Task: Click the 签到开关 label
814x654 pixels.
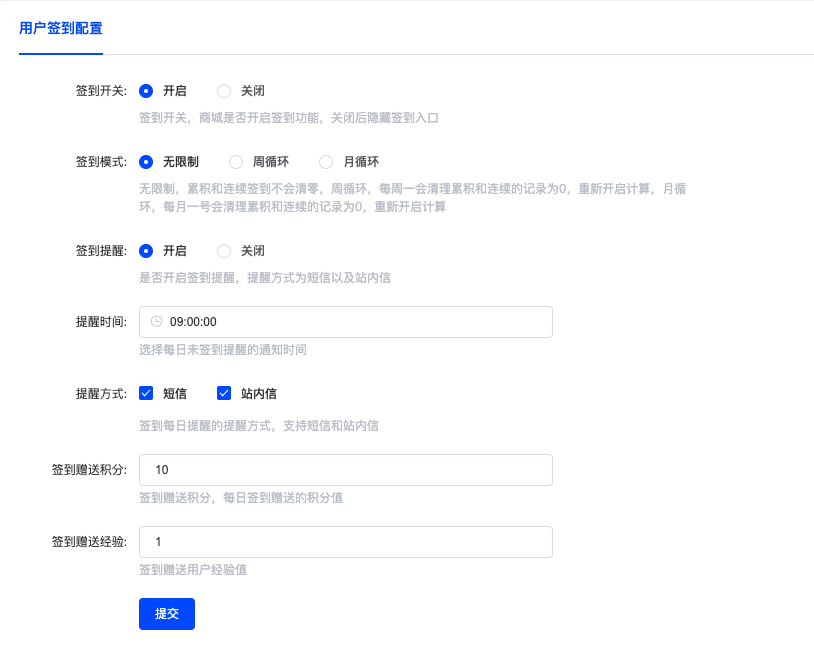Action: pos(101,91)
